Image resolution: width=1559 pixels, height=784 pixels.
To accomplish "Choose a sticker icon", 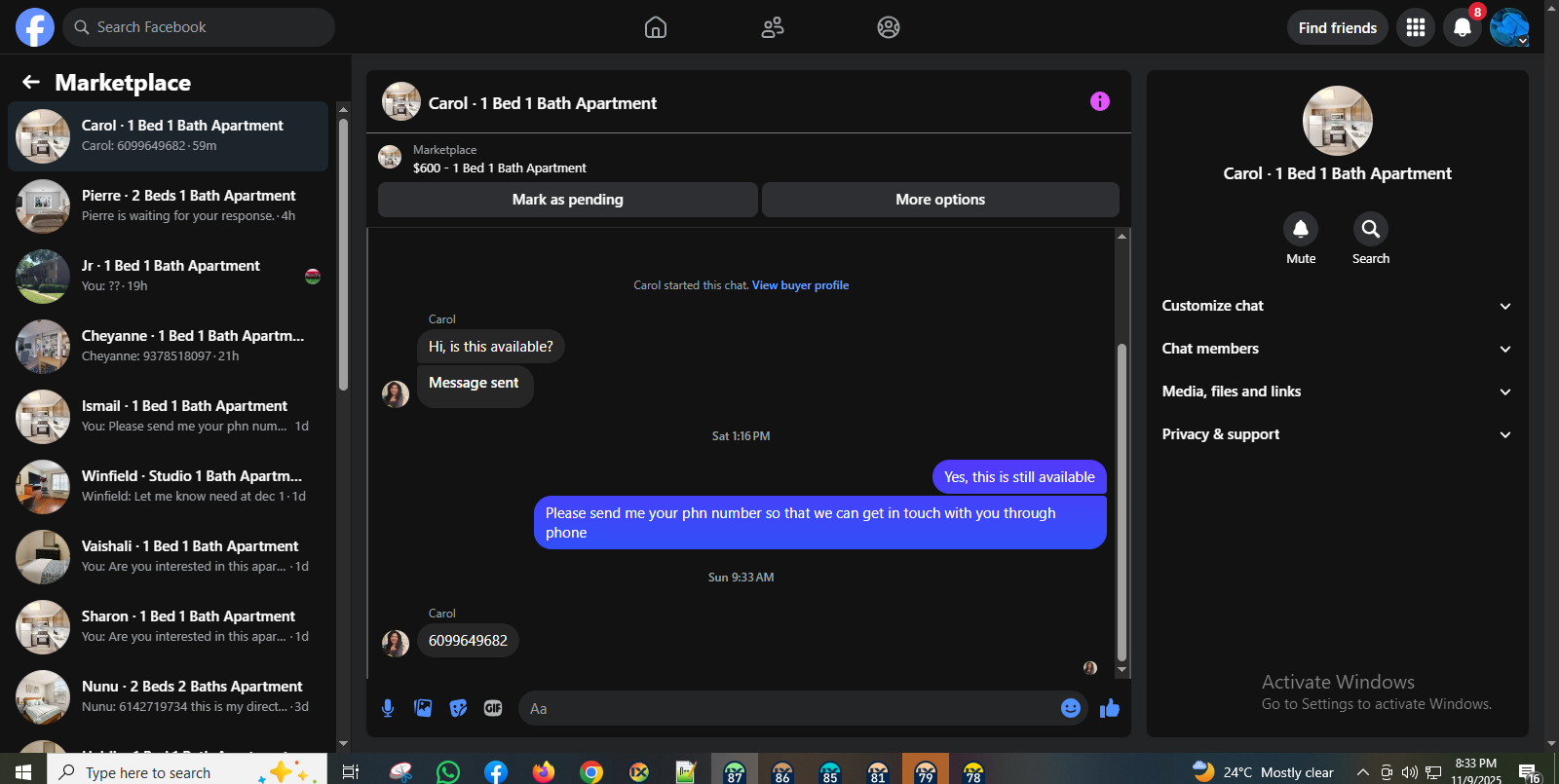I will [458, 708].
